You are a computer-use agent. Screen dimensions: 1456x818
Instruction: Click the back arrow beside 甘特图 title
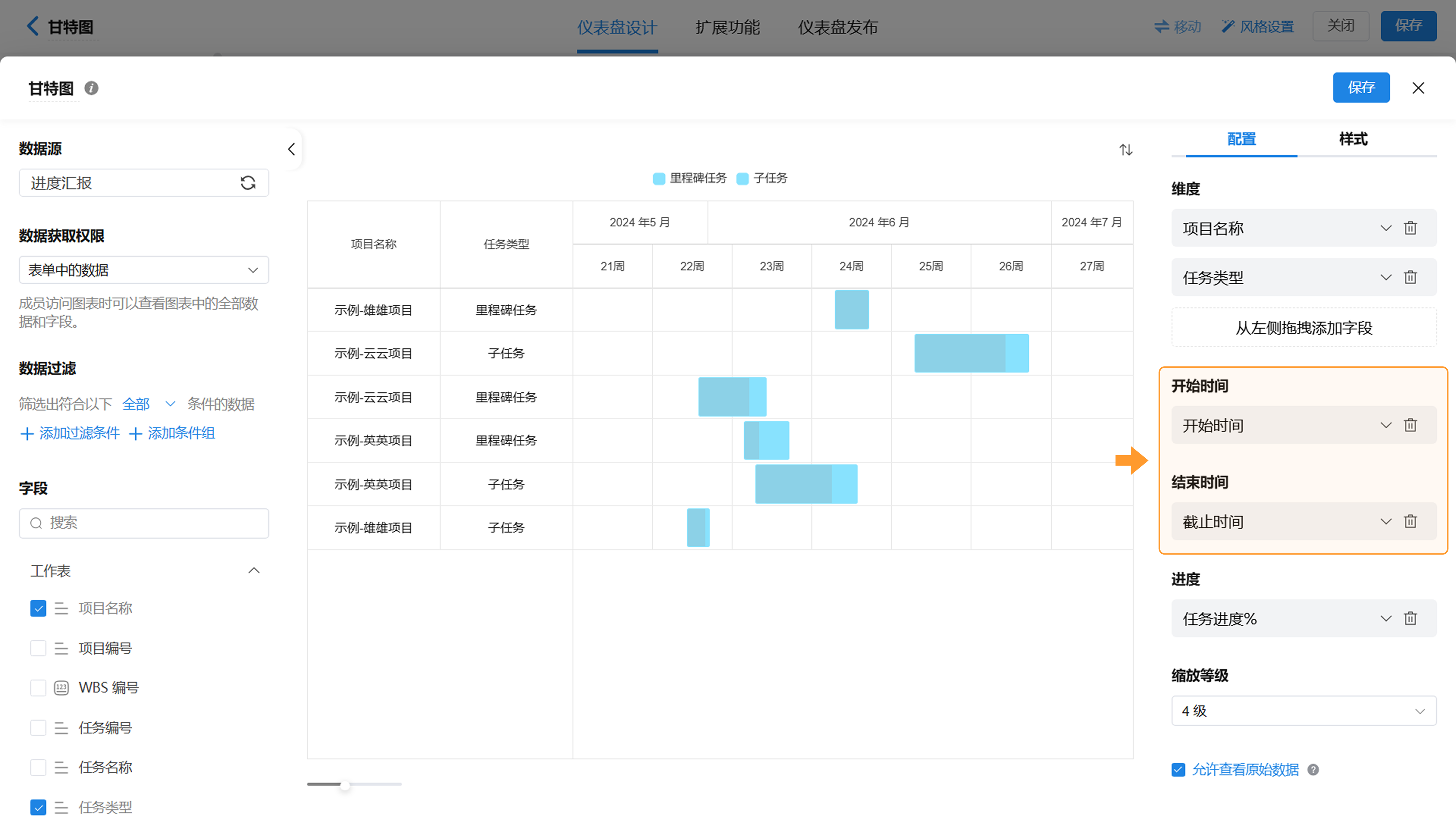[x=33, y=26]
